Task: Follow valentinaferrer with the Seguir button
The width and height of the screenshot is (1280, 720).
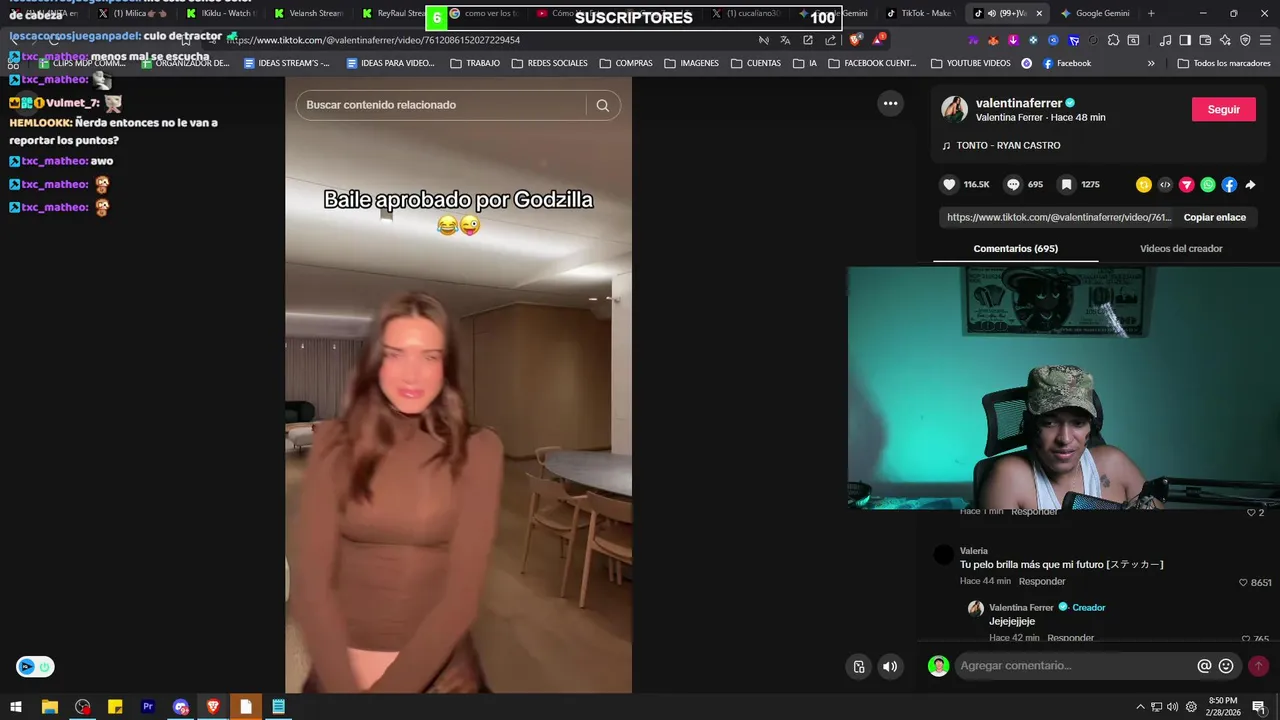Action: [1223, 110]
